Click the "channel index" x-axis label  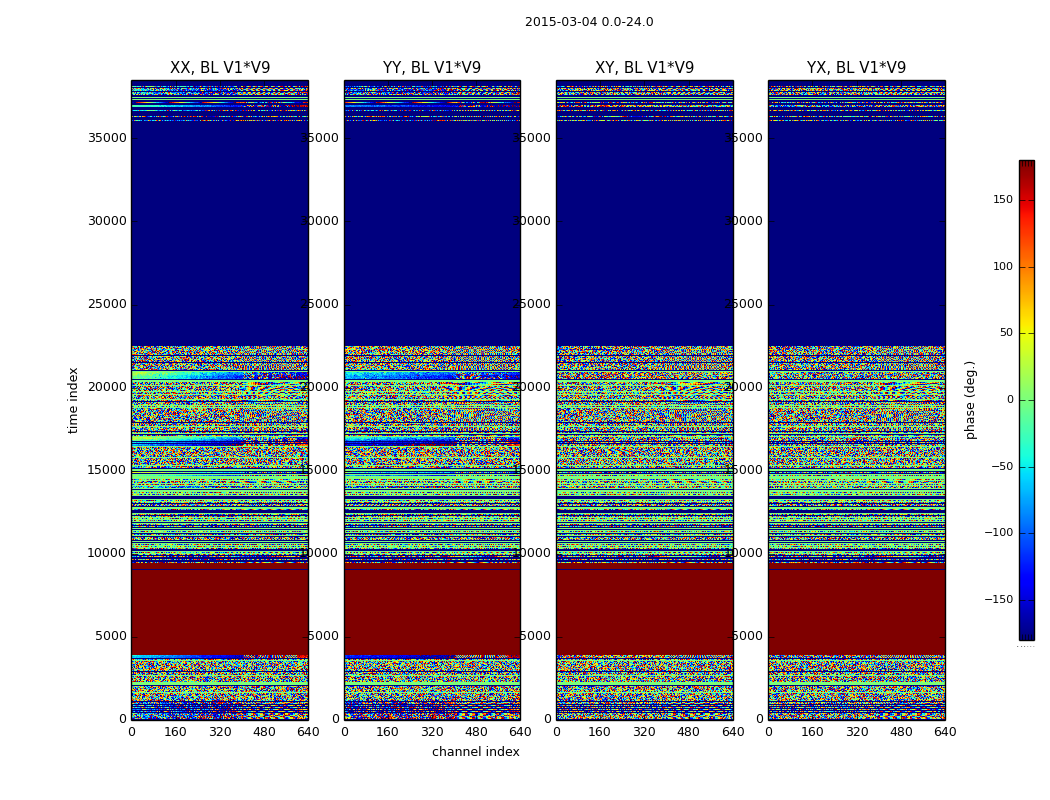point(475,752)
